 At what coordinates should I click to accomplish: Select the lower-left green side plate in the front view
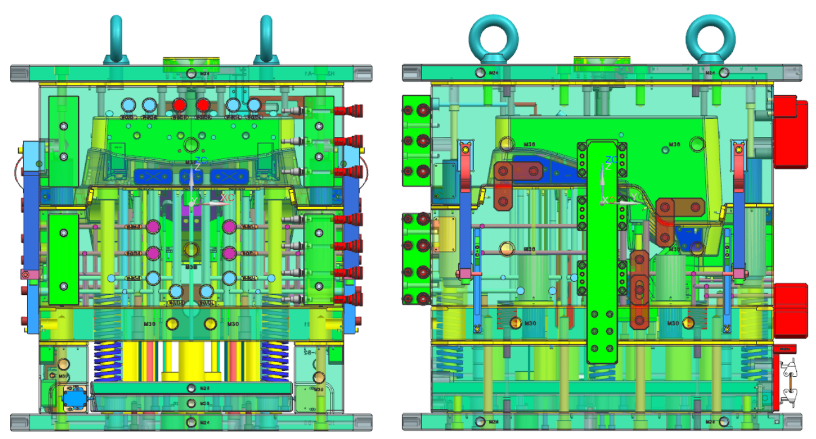tap(63, 259)
